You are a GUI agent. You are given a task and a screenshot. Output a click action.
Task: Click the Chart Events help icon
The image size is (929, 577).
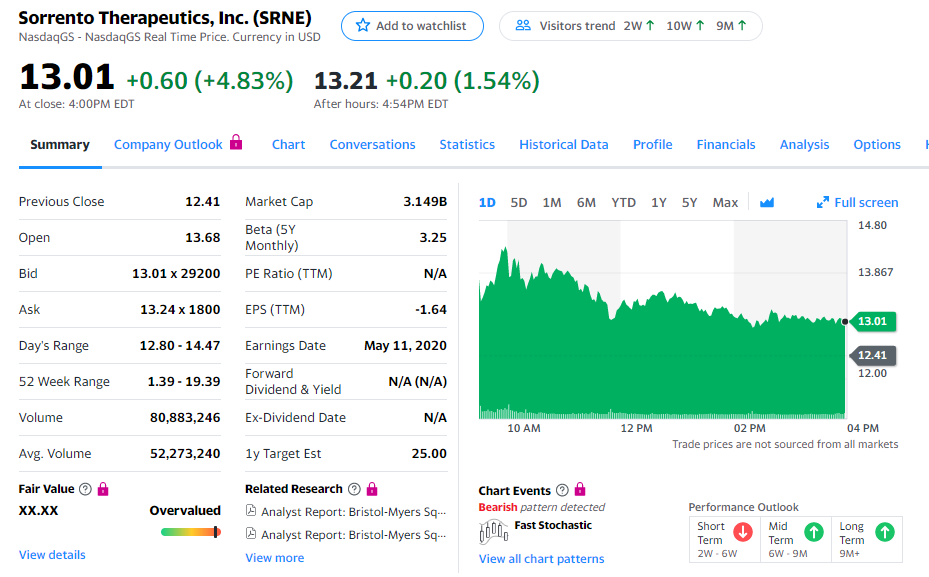tap(562, 490)
